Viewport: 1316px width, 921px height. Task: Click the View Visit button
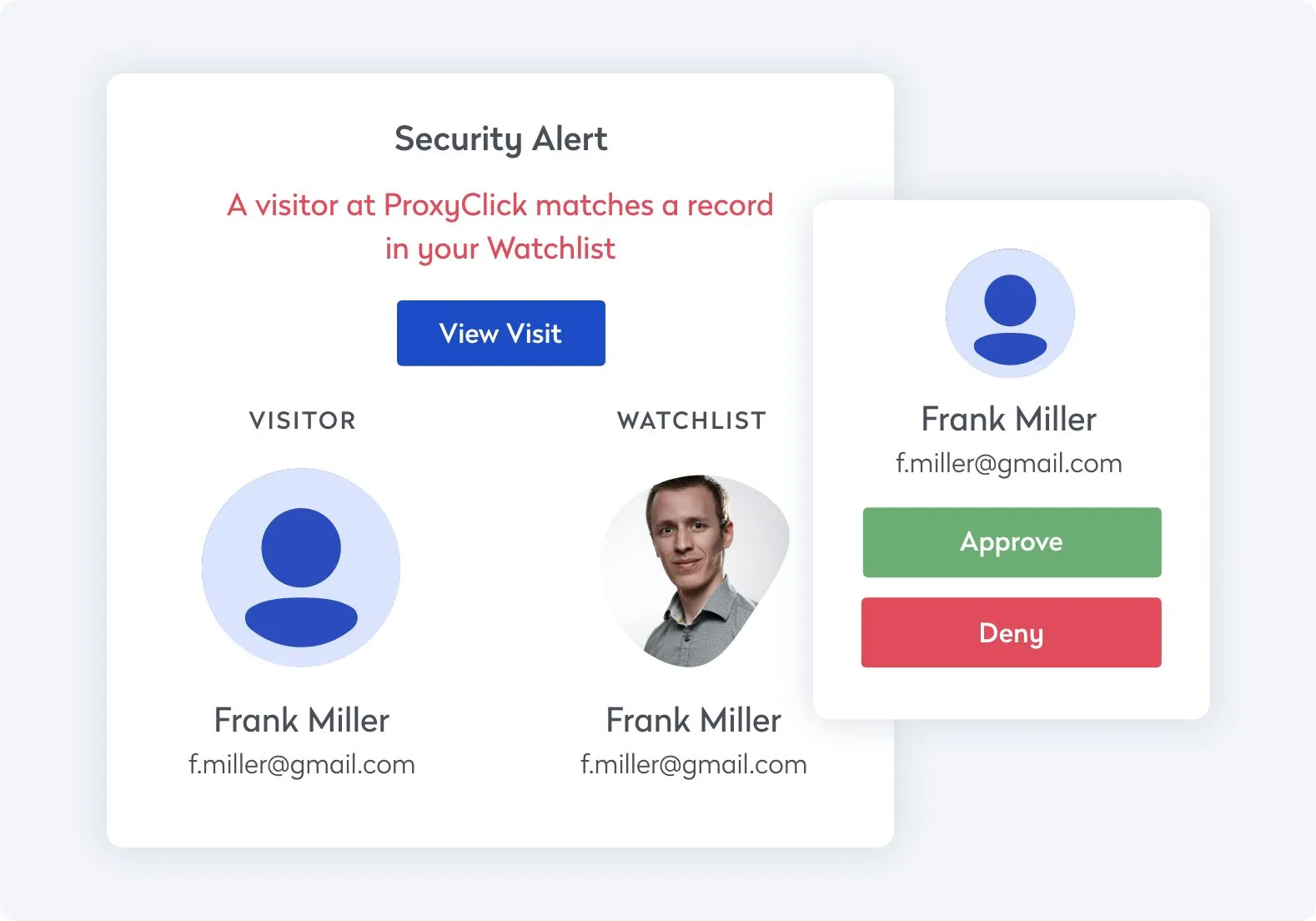click(x=500, y=333)
